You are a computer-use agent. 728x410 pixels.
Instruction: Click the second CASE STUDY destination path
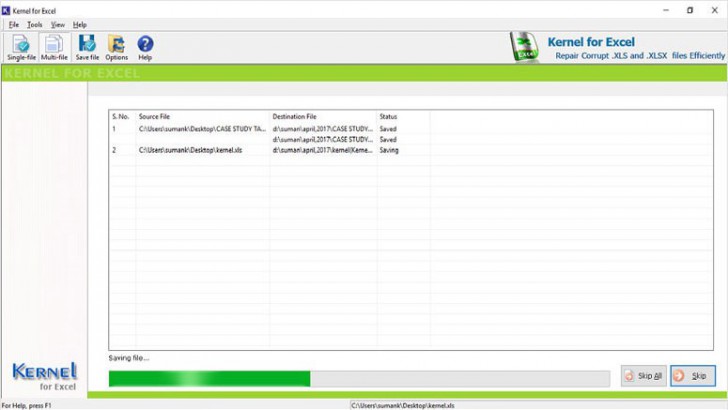point(322,139)
